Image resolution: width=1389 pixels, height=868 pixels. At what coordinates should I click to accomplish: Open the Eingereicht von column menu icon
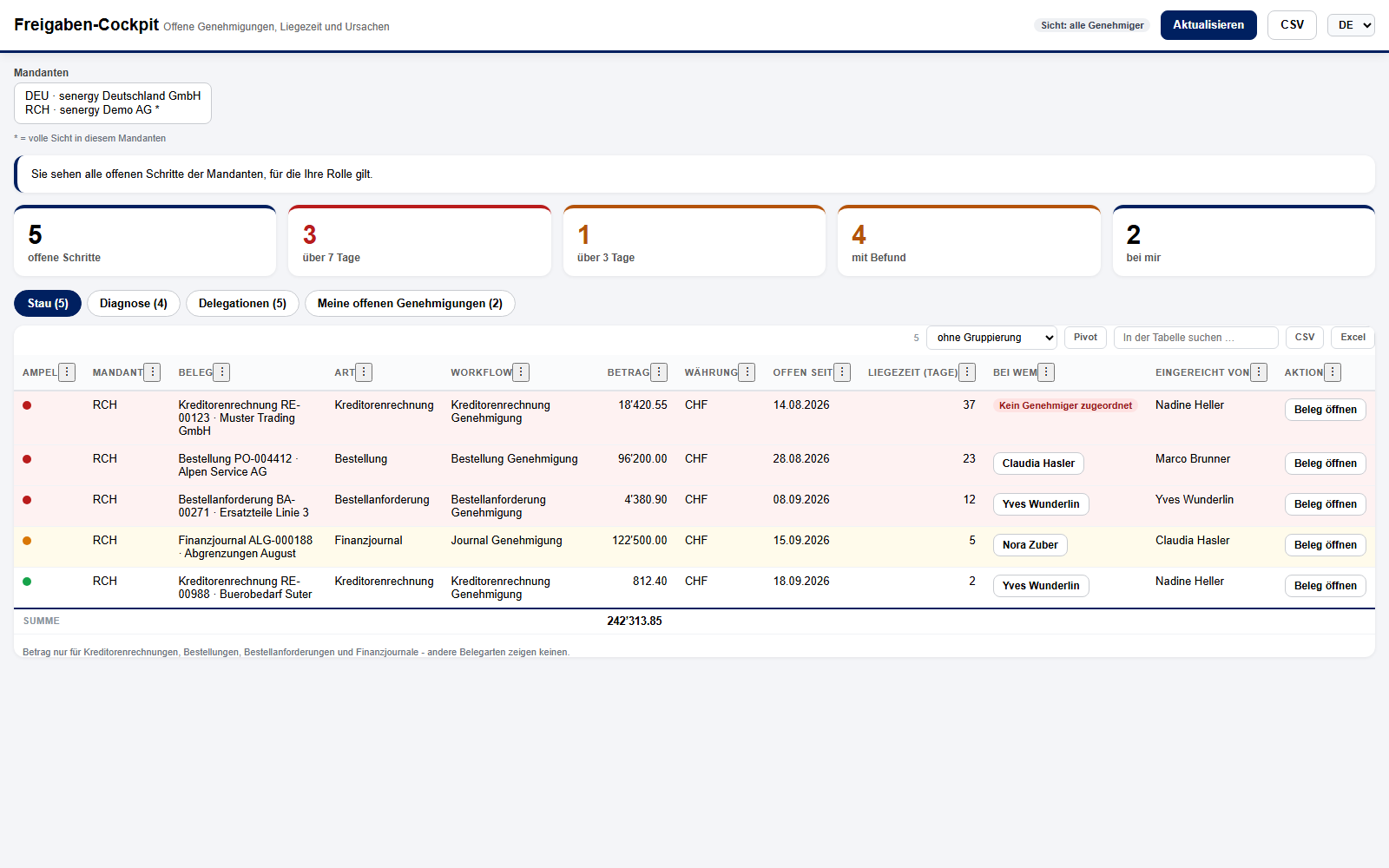point(1259,372)
